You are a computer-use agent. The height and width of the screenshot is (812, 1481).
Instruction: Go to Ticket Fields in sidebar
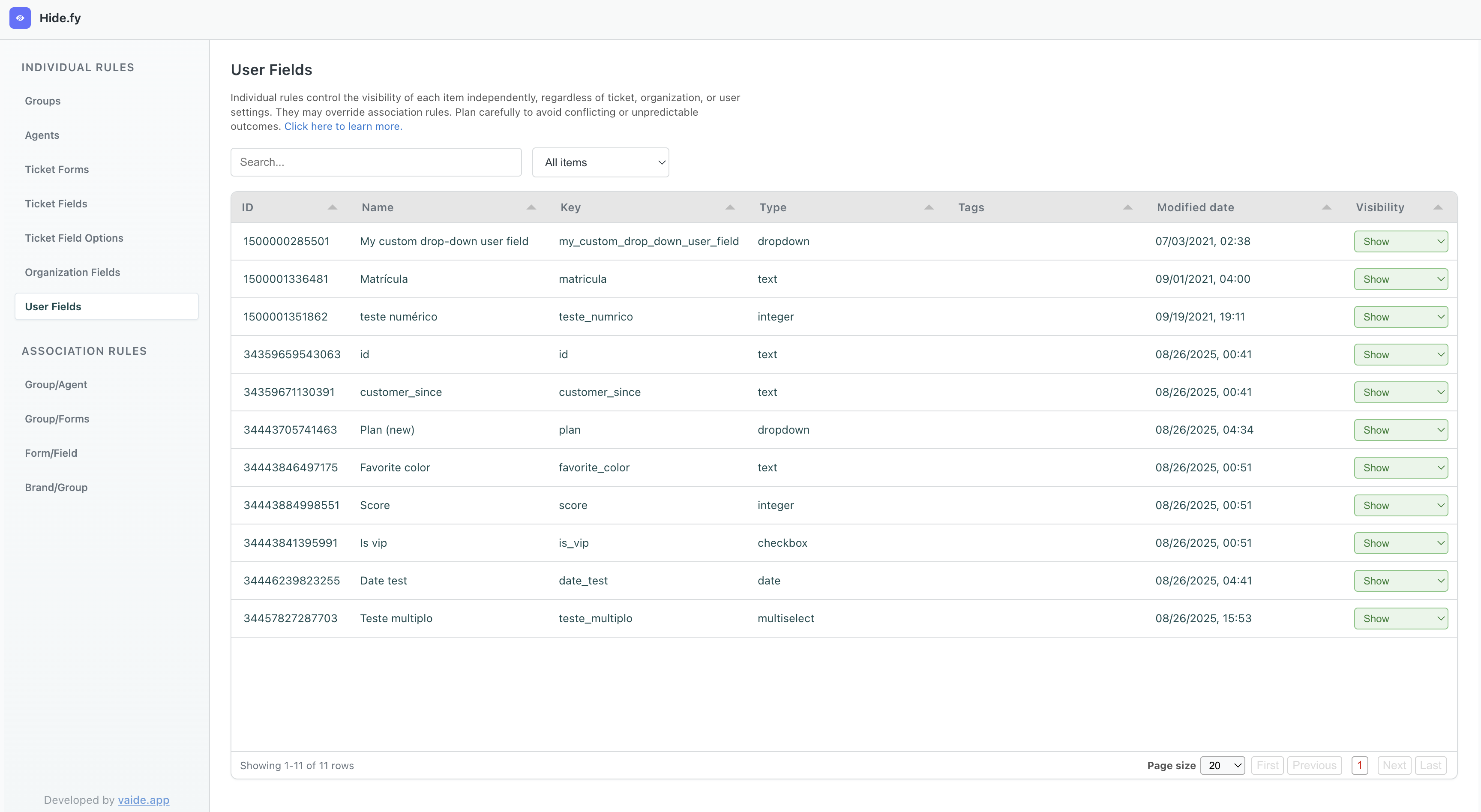56,204
